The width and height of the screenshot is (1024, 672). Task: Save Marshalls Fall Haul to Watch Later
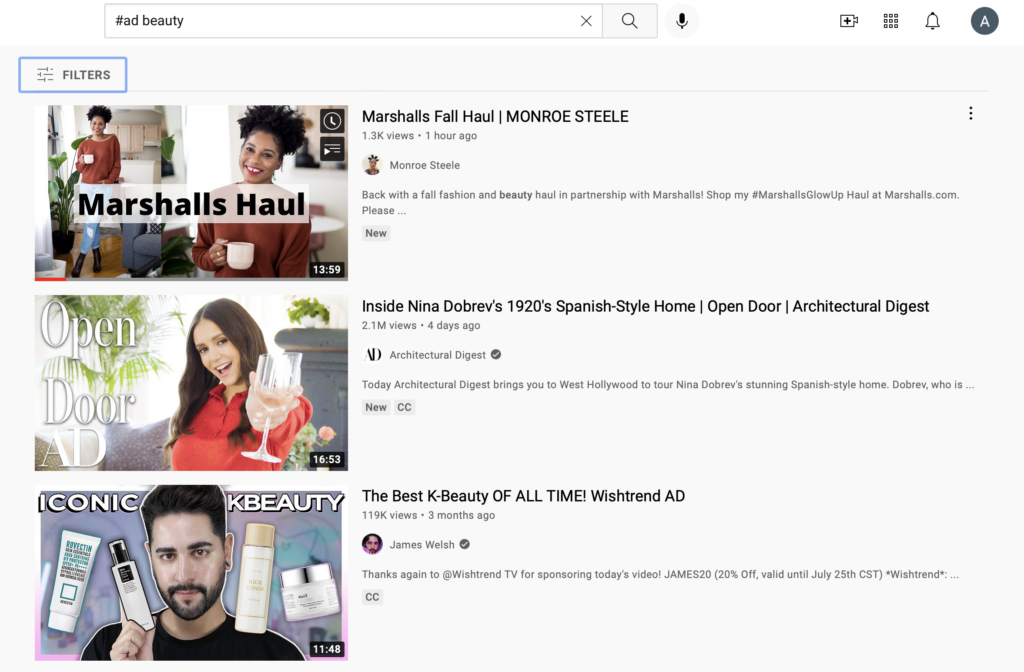tap(331, 121)
